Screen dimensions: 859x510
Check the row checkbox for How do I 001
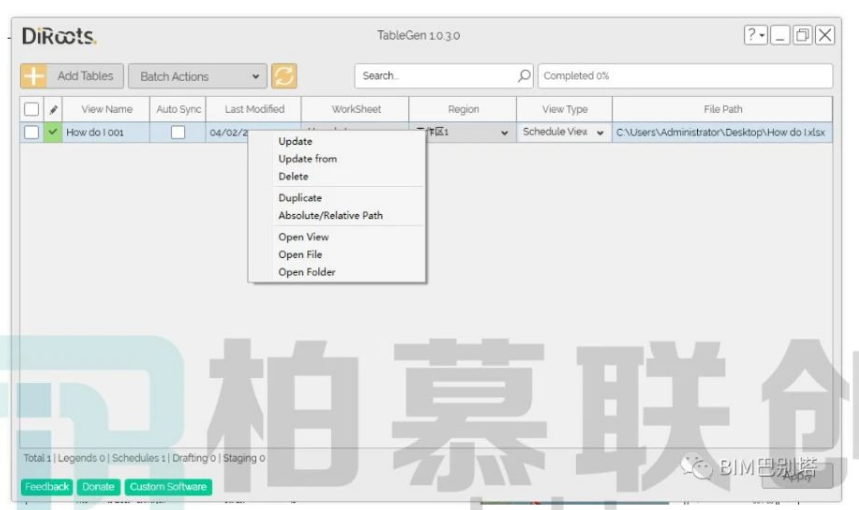32,132
